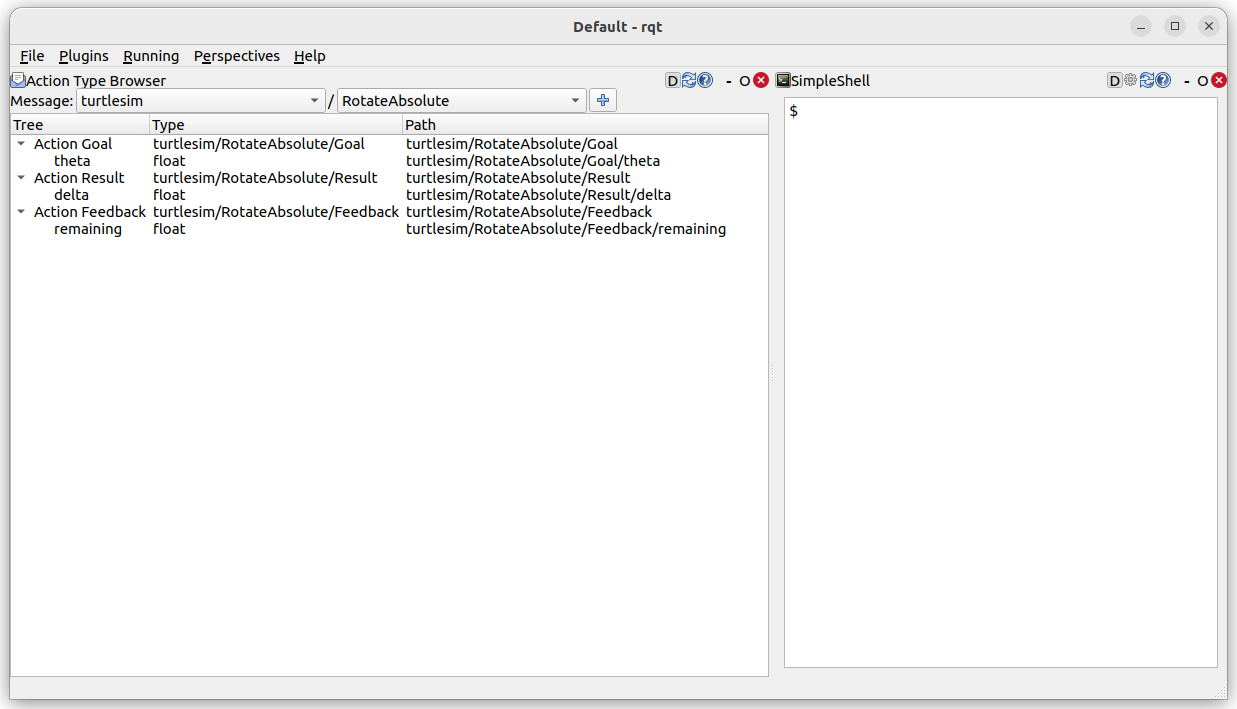1237x709 pixels.
Task: Open the Help menu
Action: coord(310,56)
